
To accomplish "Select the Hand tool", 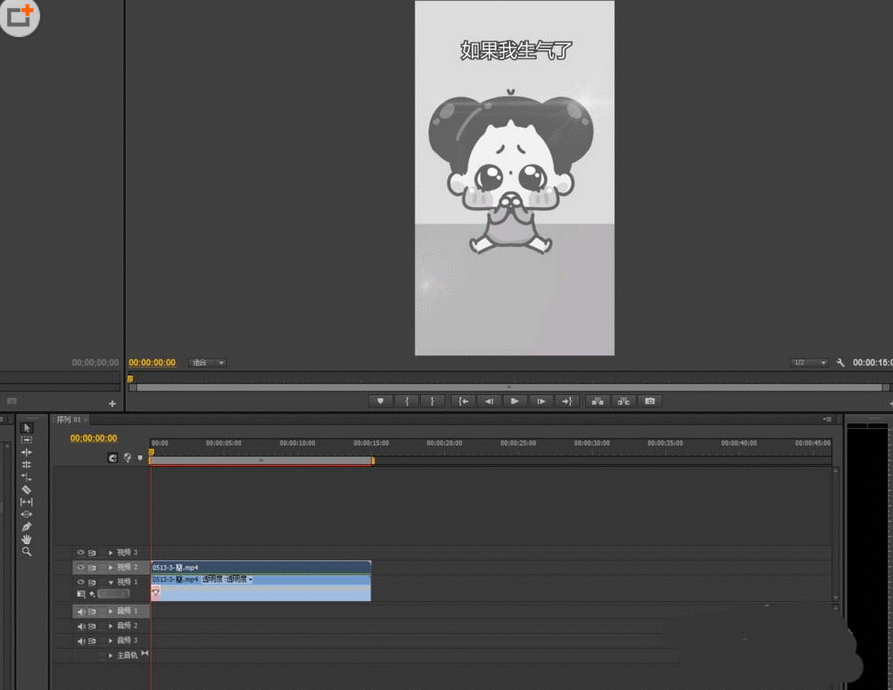I will click(x=27, y=539).
